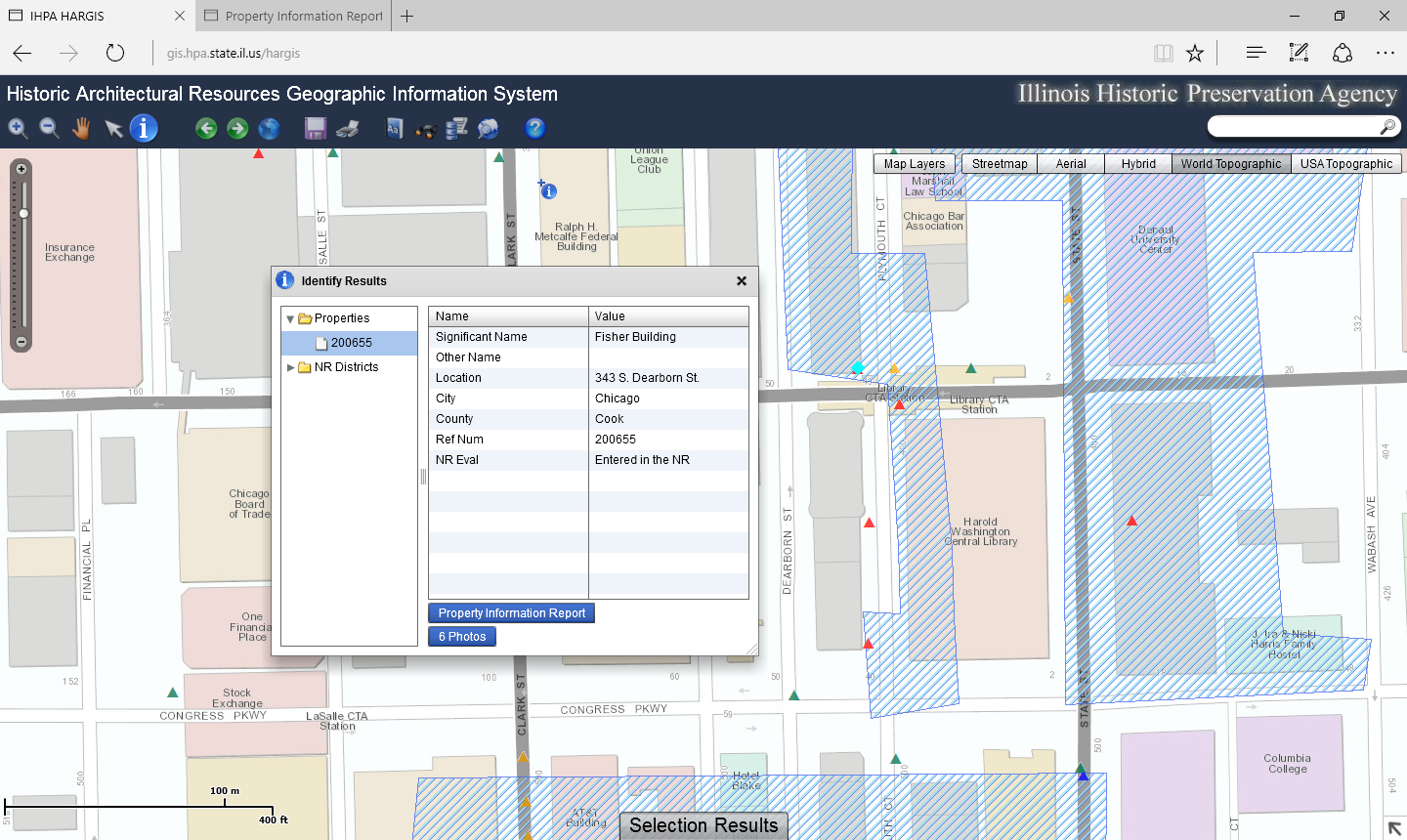Toggle the Hybrid basemap view
The height and width of the screenshot is (840, 1407).
[1138, 164]
